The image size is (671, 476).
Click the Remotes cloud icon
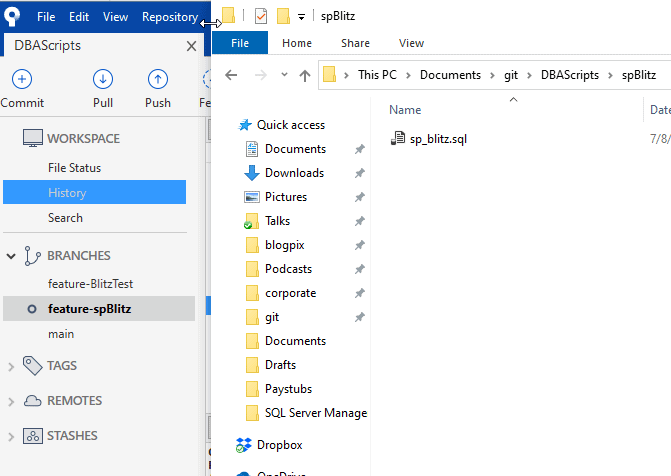pyautogui.click(x=33, y=401)
